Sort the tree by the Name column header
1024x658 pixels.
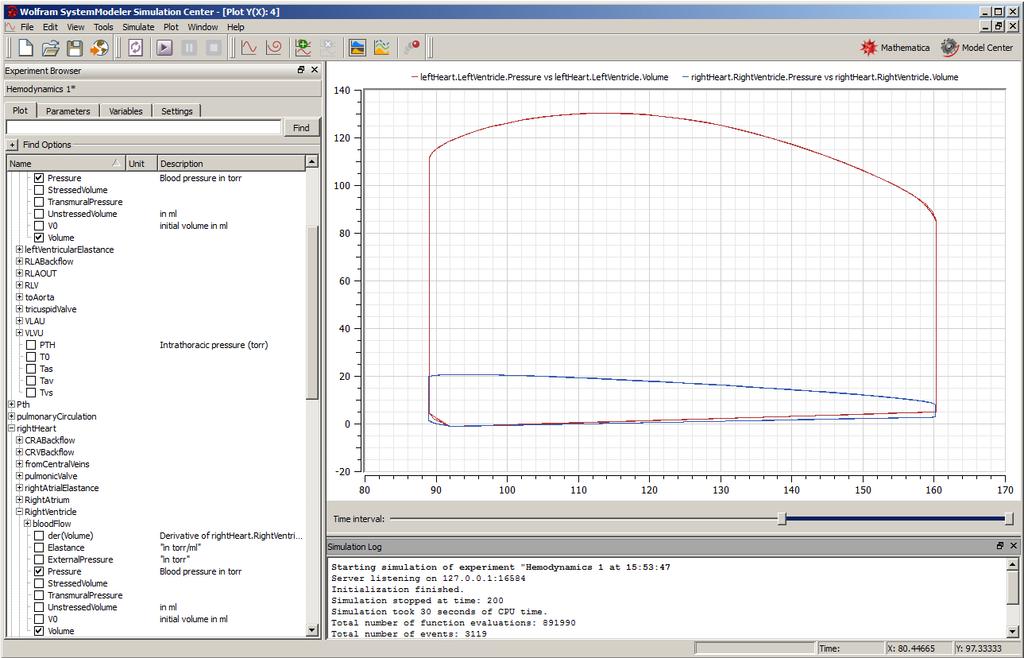[x=65, y=163]
